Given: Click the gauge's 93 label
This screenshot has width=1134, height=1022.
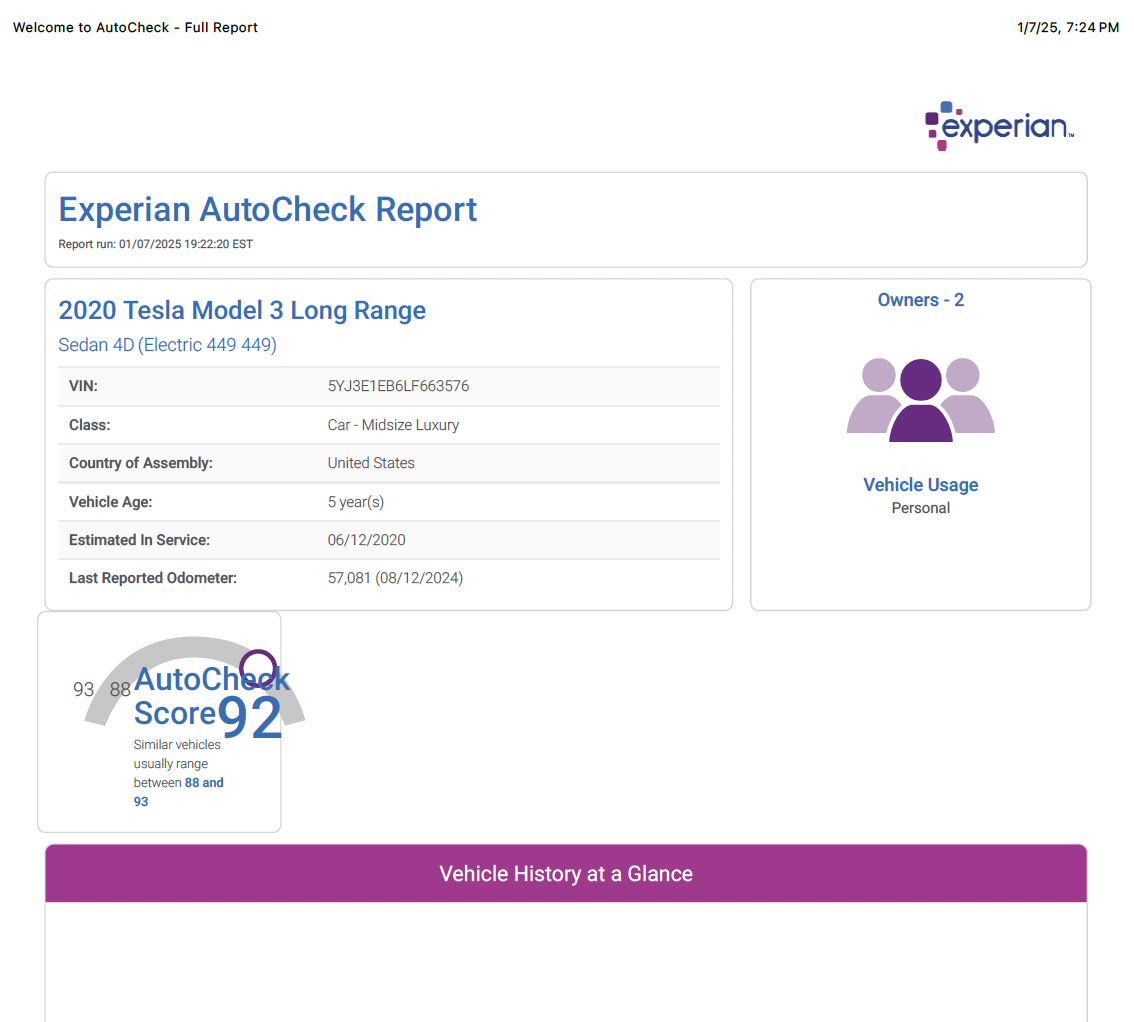Looking at the screenshot, I should click(84, 689).
